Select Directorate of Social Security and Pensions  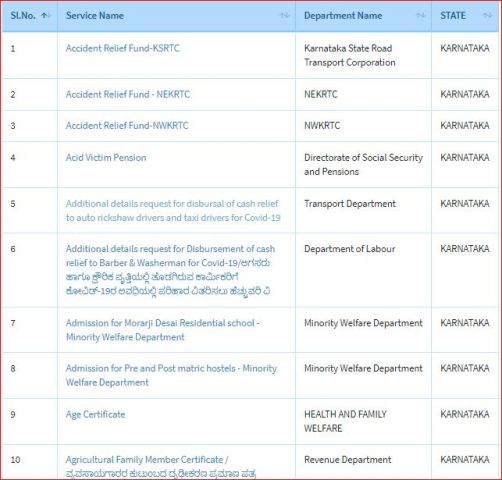click(x=363, y=165)
